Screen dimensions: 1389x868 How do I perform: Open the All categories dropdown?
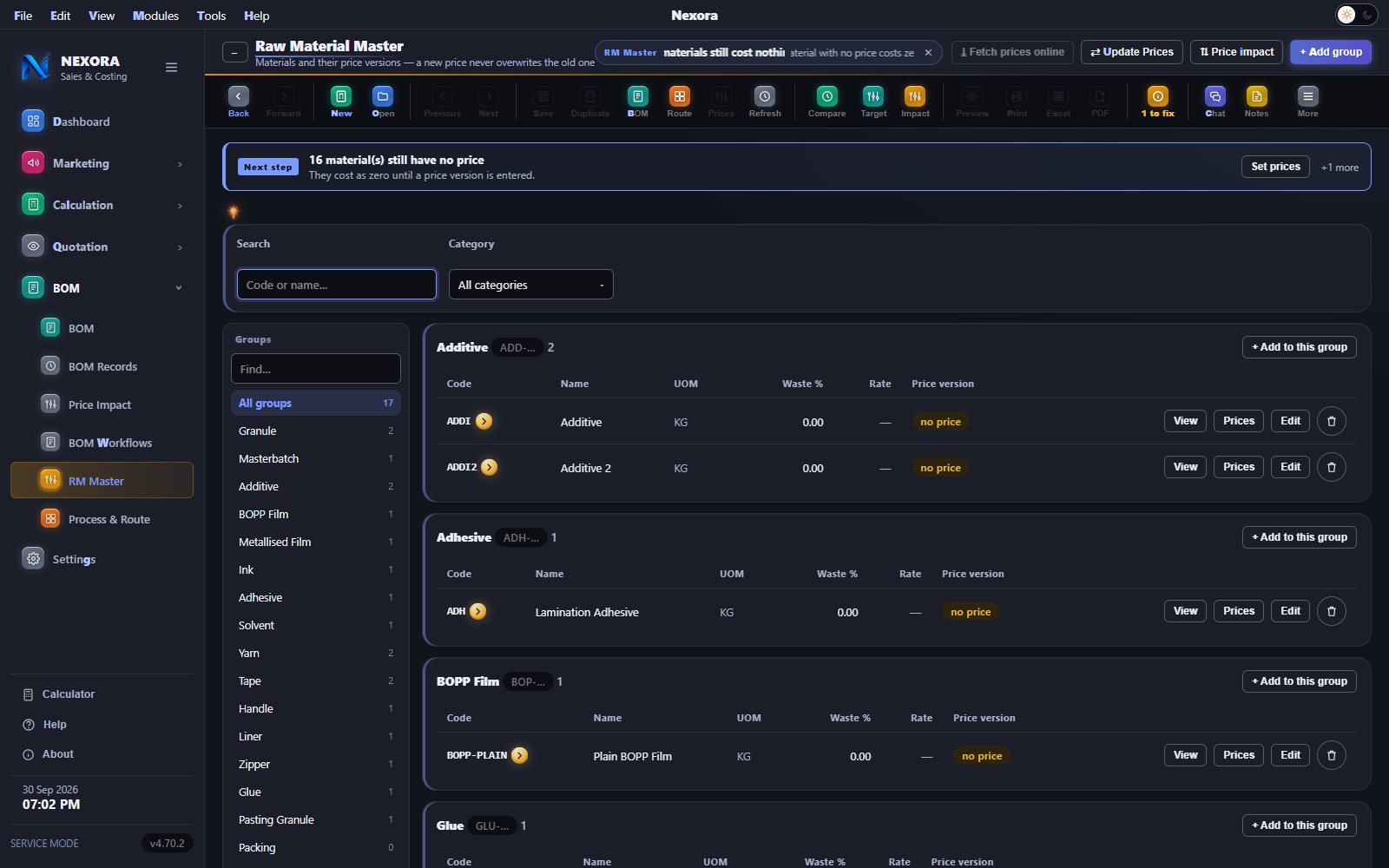(x=530, y=285)
